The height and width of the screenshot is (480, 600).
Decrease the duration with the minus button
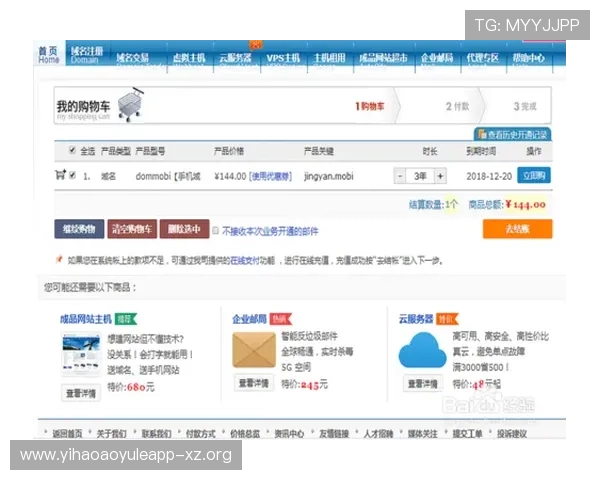point(400,176)
